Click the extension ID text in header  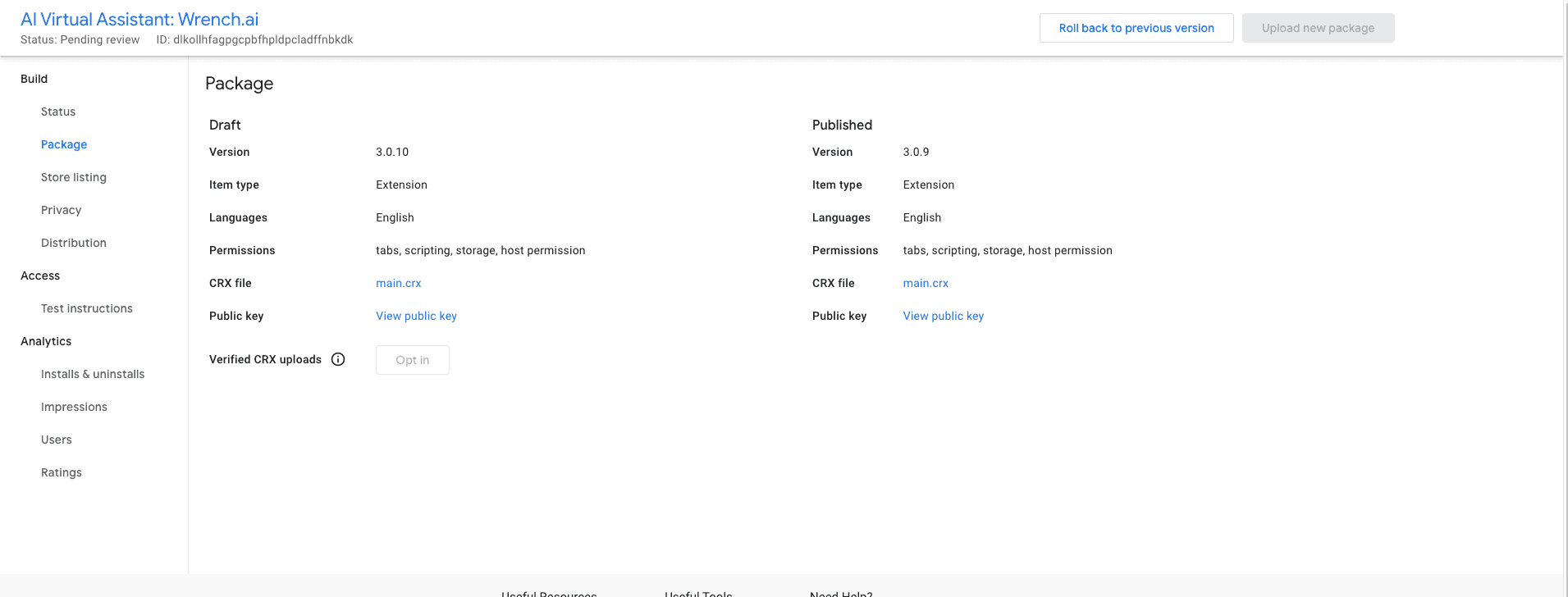pos(255,39)
